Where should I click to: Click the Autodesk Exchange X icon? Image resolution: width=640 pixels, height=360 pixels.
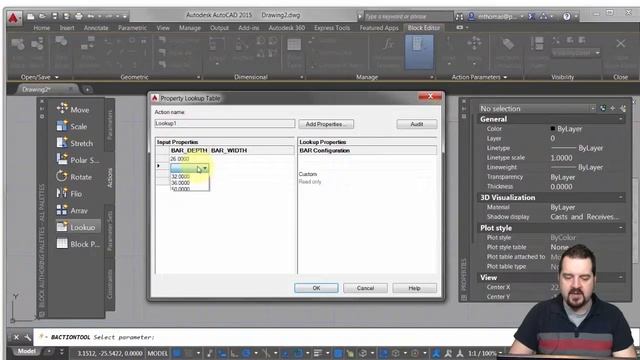click(x=531, y=17)
